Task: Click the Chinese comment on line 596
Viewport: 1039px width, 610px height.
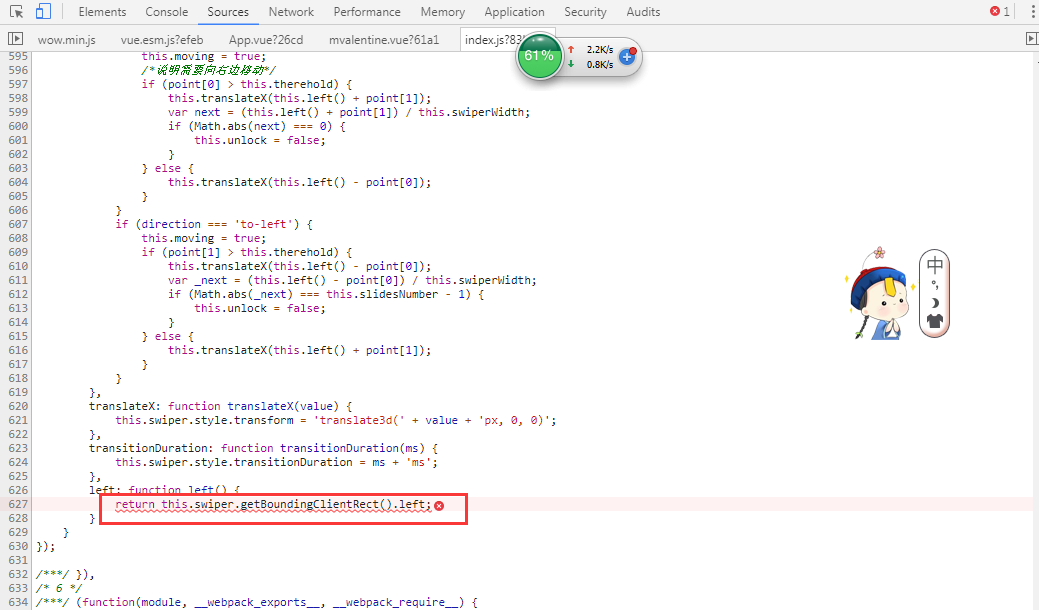Action: pyautogui.click(x=208, y=70)
